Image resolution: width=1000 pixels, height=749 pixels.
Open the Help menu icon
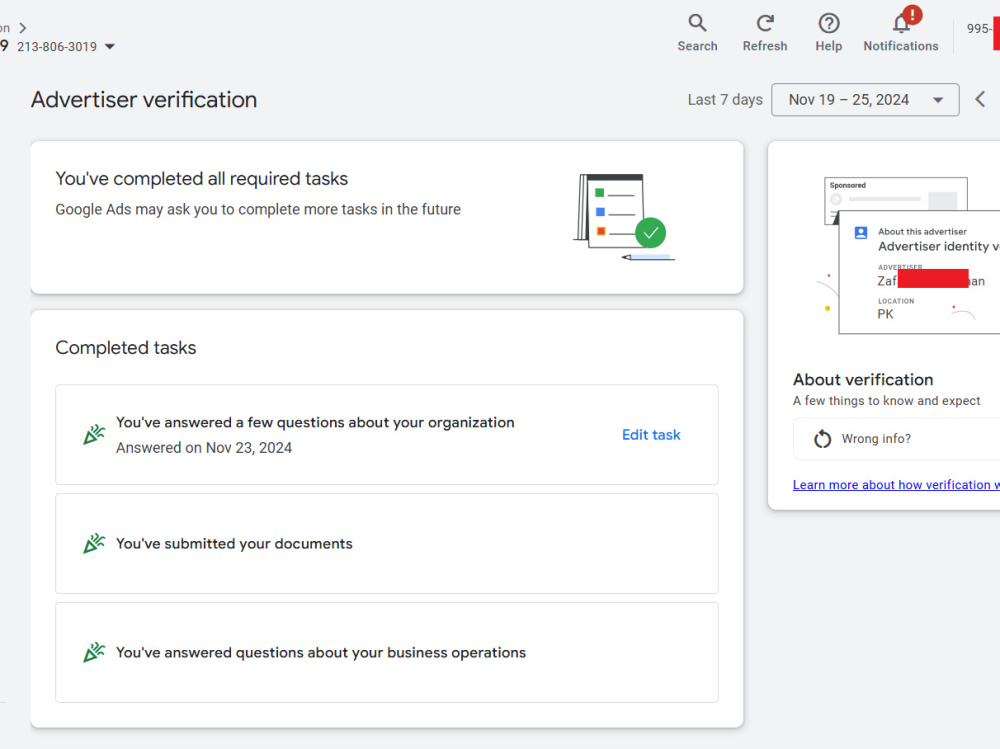point(828,24)
